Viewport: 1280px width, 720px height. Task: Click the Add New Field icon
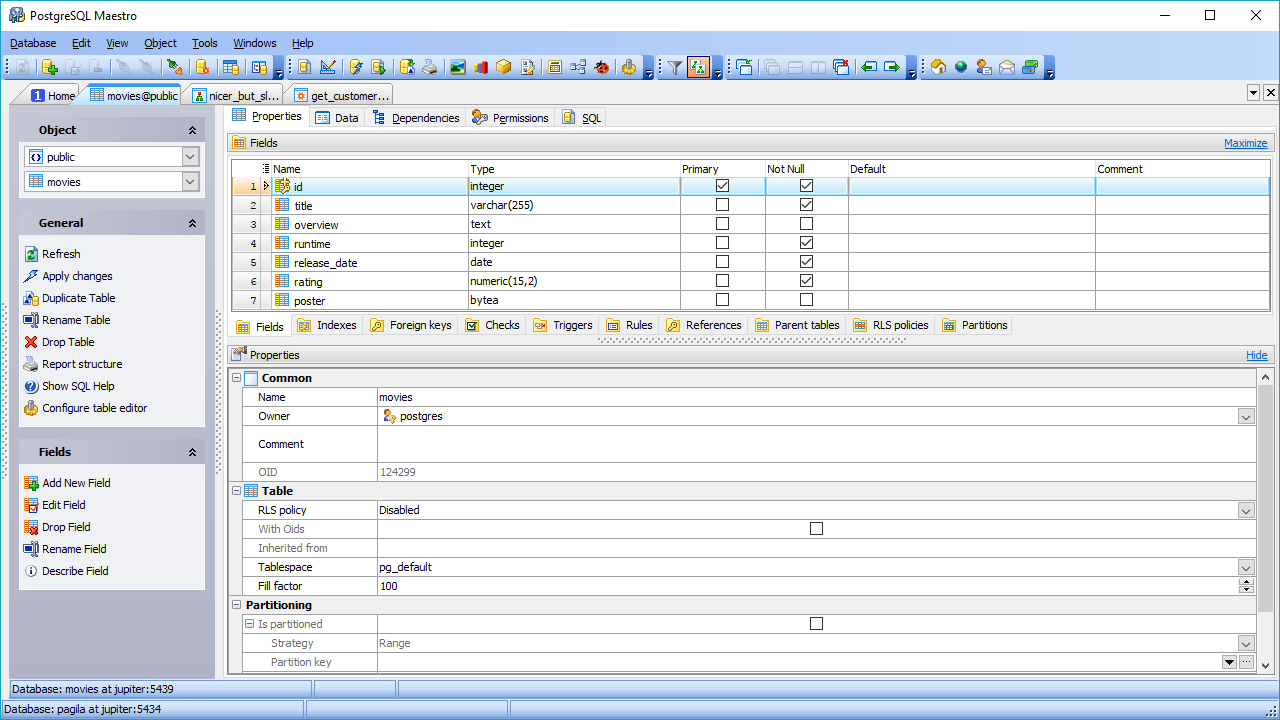31,483
